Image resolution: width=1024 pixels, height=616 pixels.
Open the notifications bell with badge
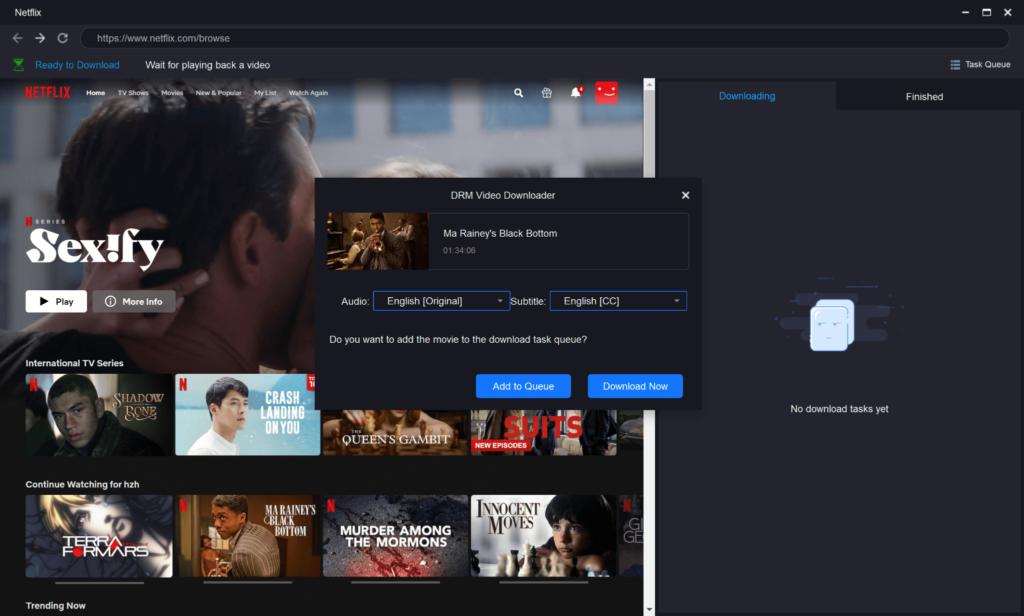click(x=575, y=92)
